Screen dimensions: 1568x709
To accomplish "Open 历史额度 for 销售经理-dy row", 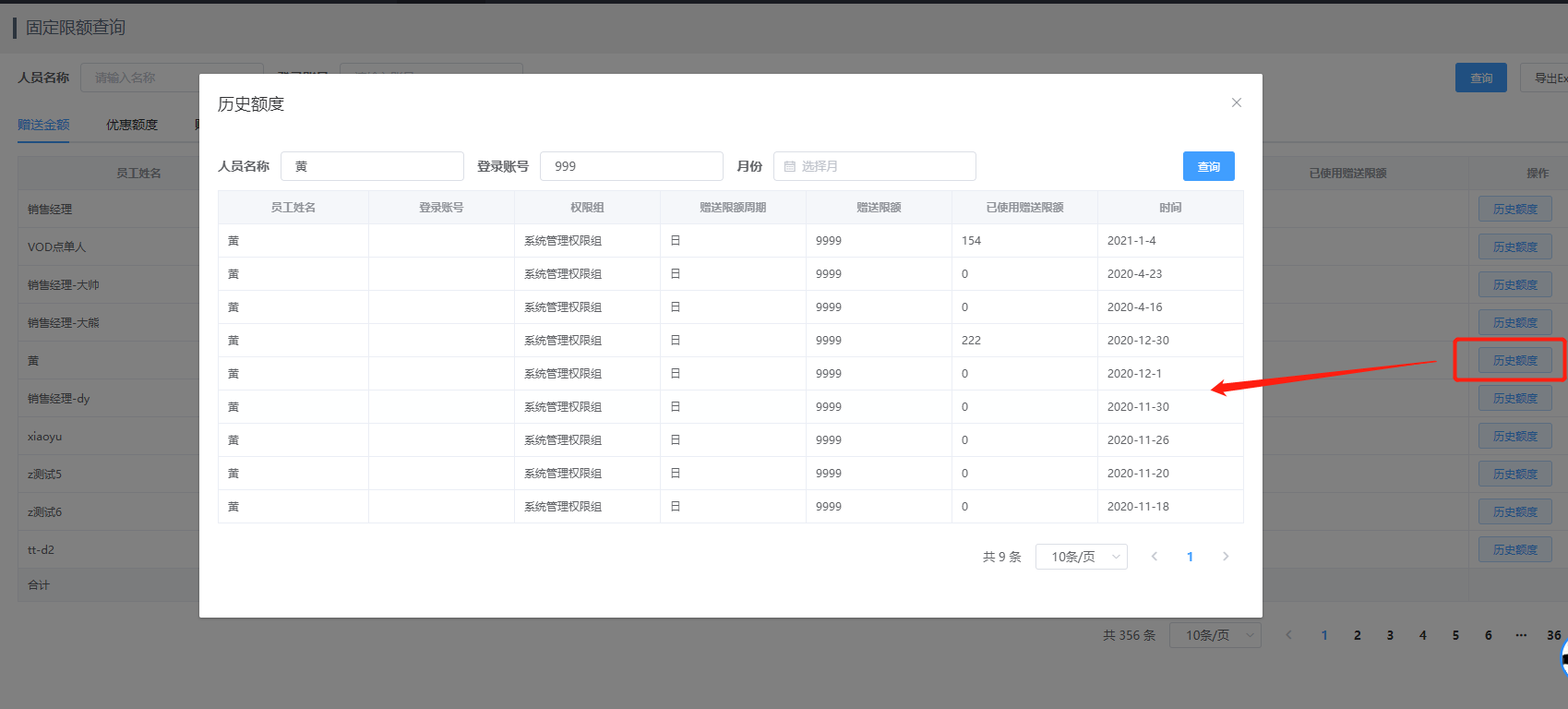I will pyautogui.click(x=1515, y=398).
